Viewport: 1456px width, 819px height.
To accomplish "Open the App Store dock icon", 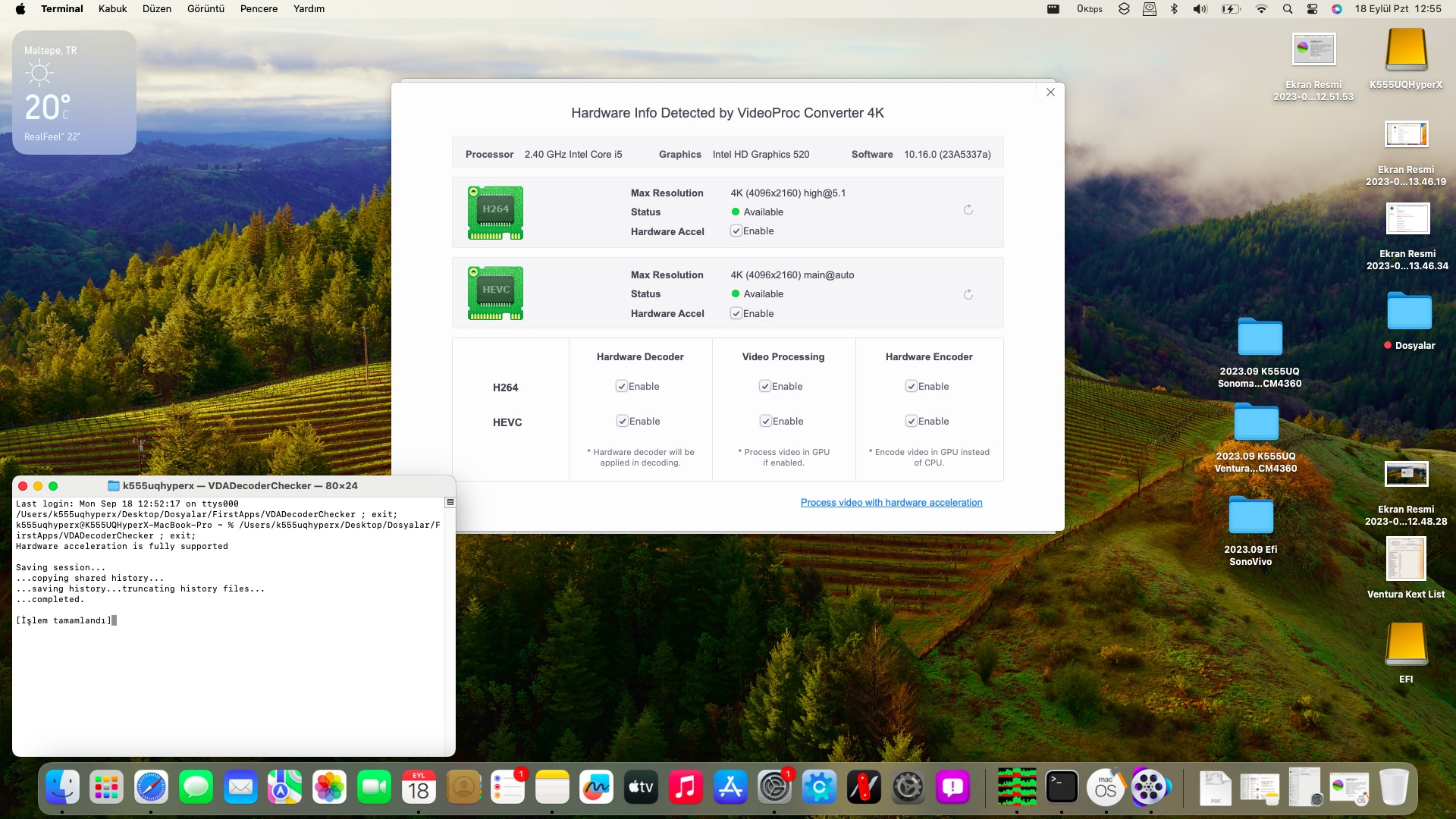I will point(730,788).
